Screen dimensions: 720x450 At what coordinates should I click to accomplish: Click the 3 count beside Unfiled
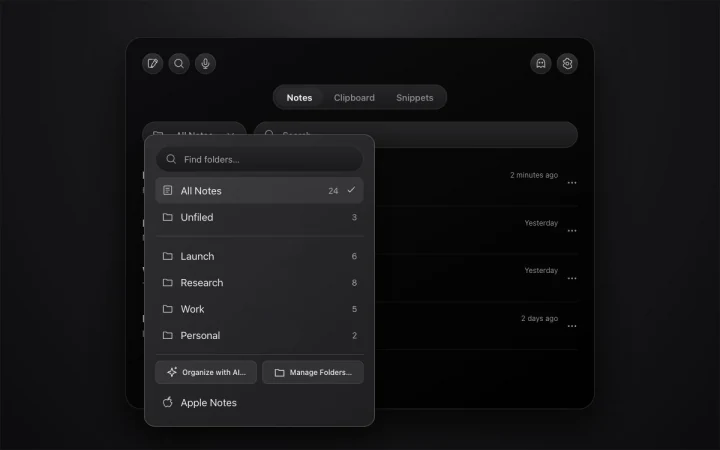pyautogui.click(x=354, y=217)
